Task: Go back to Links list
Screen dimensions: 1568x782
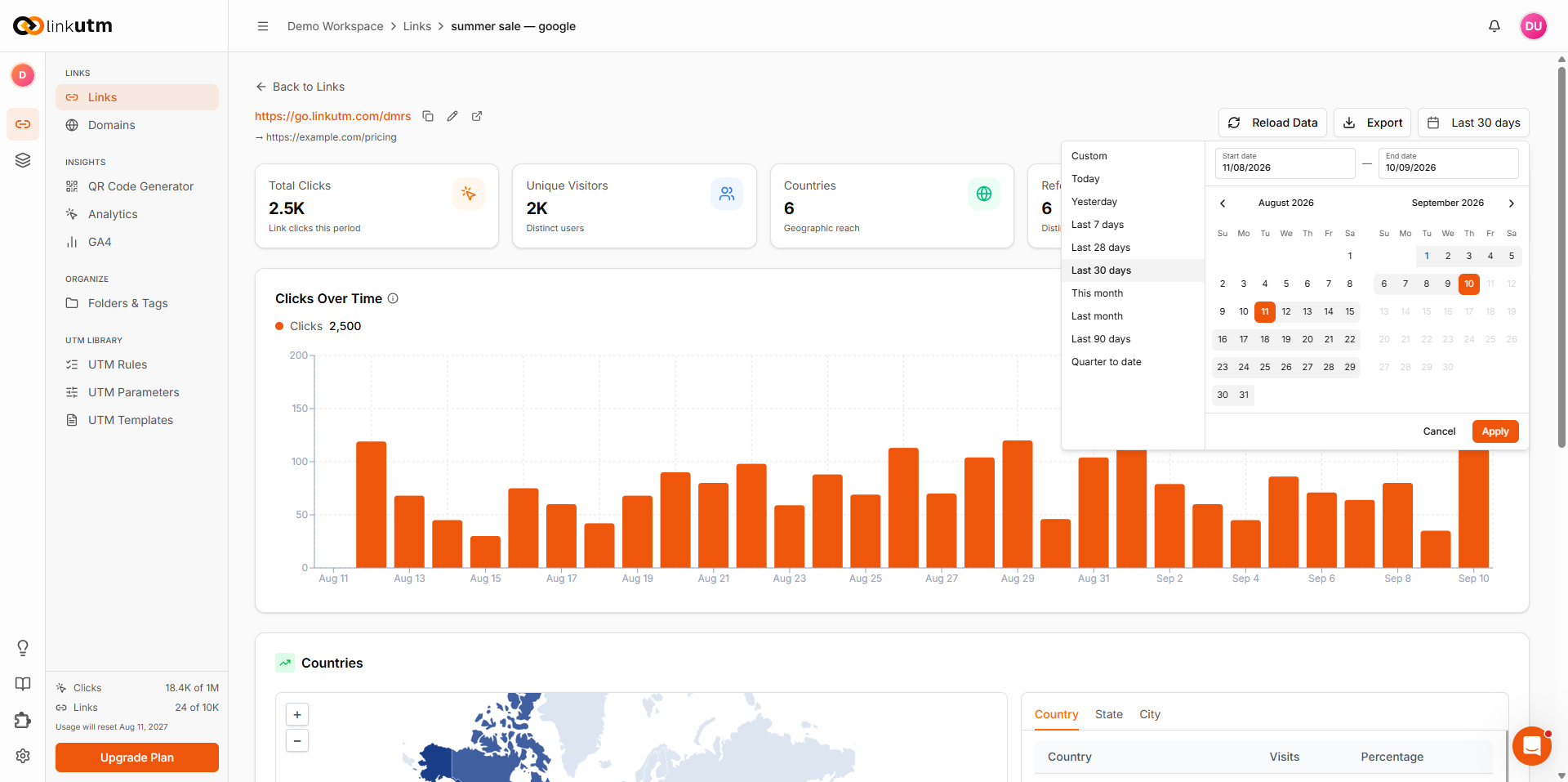Action: click(300, 87)
